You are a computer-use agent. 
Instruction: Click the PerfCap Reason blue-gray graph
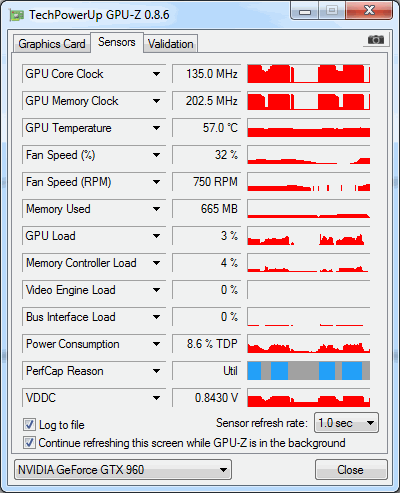tap(309, 371)
